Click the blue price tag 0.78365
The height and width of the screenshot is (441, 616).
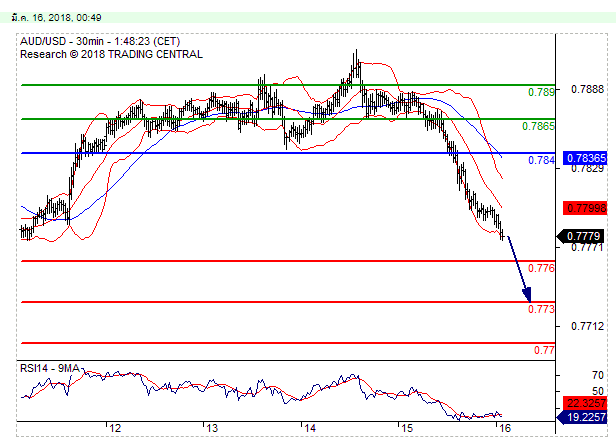(585, 158)
